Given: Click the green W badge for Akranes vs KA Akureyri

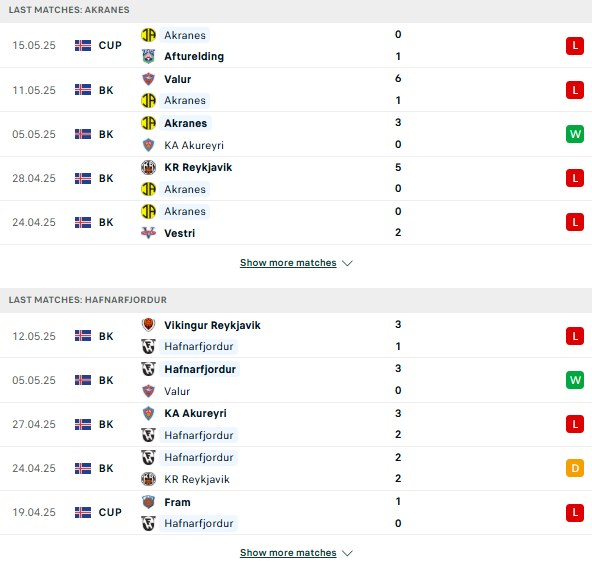Looking at the screenshot, I should (x=575, y=134).
